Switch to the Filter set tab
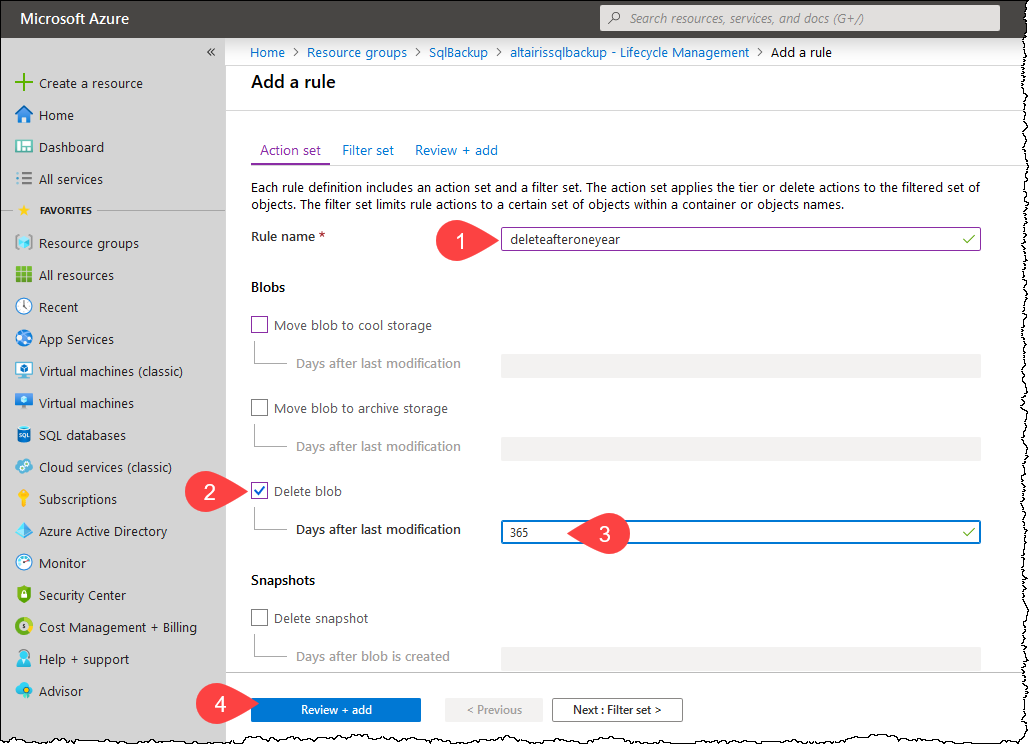 click(x=368, y=150)
